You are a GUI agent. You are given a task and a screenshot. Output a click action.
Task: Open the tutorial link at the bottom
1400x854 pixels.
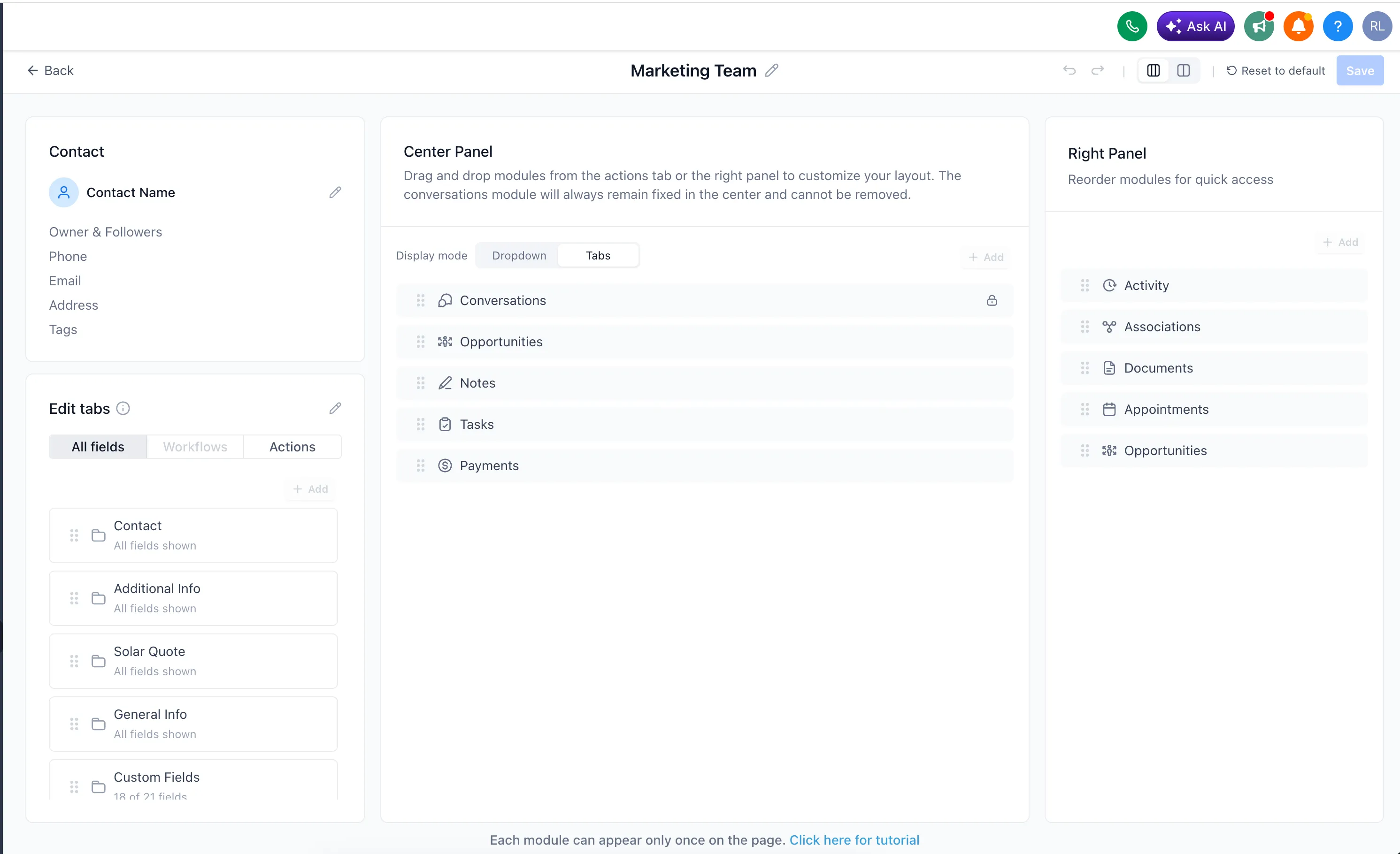[854, 840]
